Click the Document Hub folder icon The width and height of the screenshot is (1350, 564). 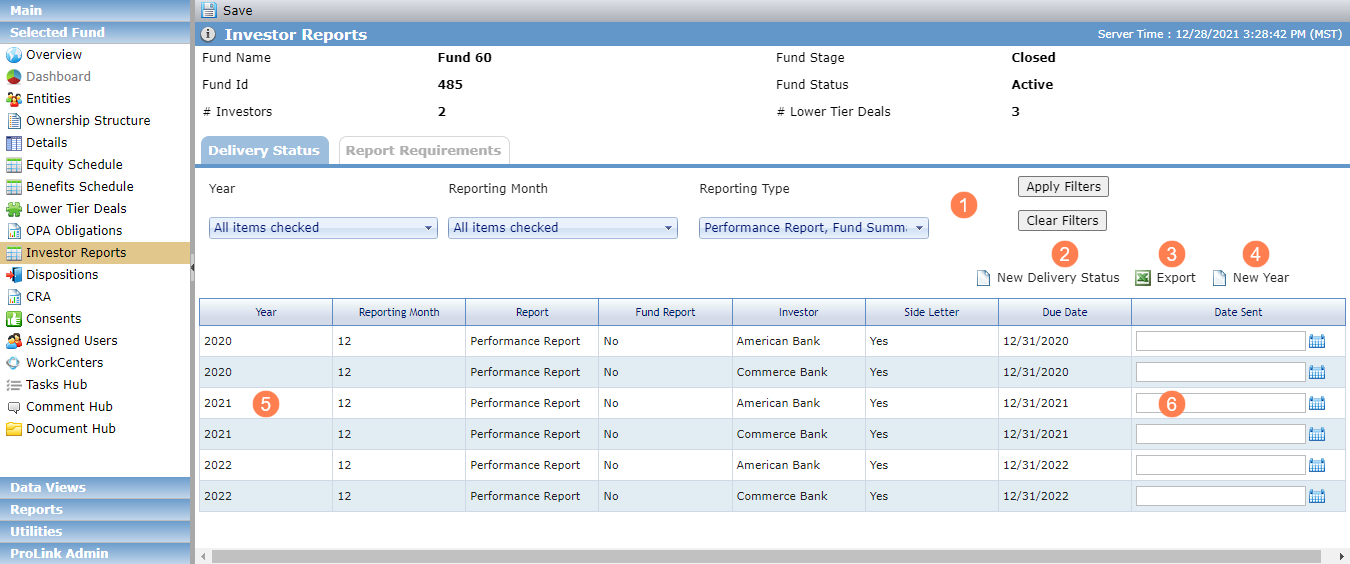14,429
